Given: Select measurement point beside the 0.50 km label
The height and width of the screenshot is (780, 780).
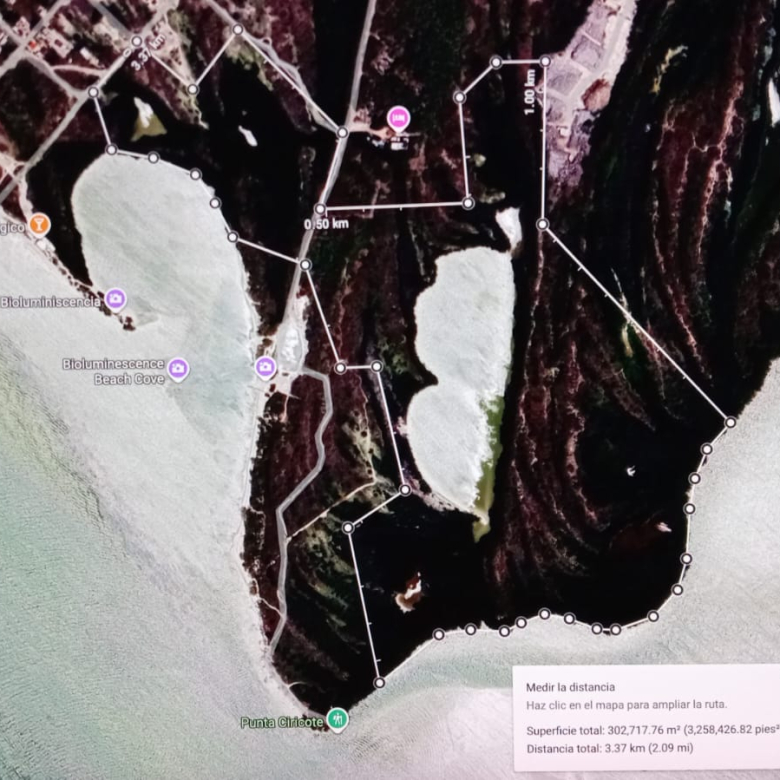Looking at the screenshot, I should click(321, 209).
